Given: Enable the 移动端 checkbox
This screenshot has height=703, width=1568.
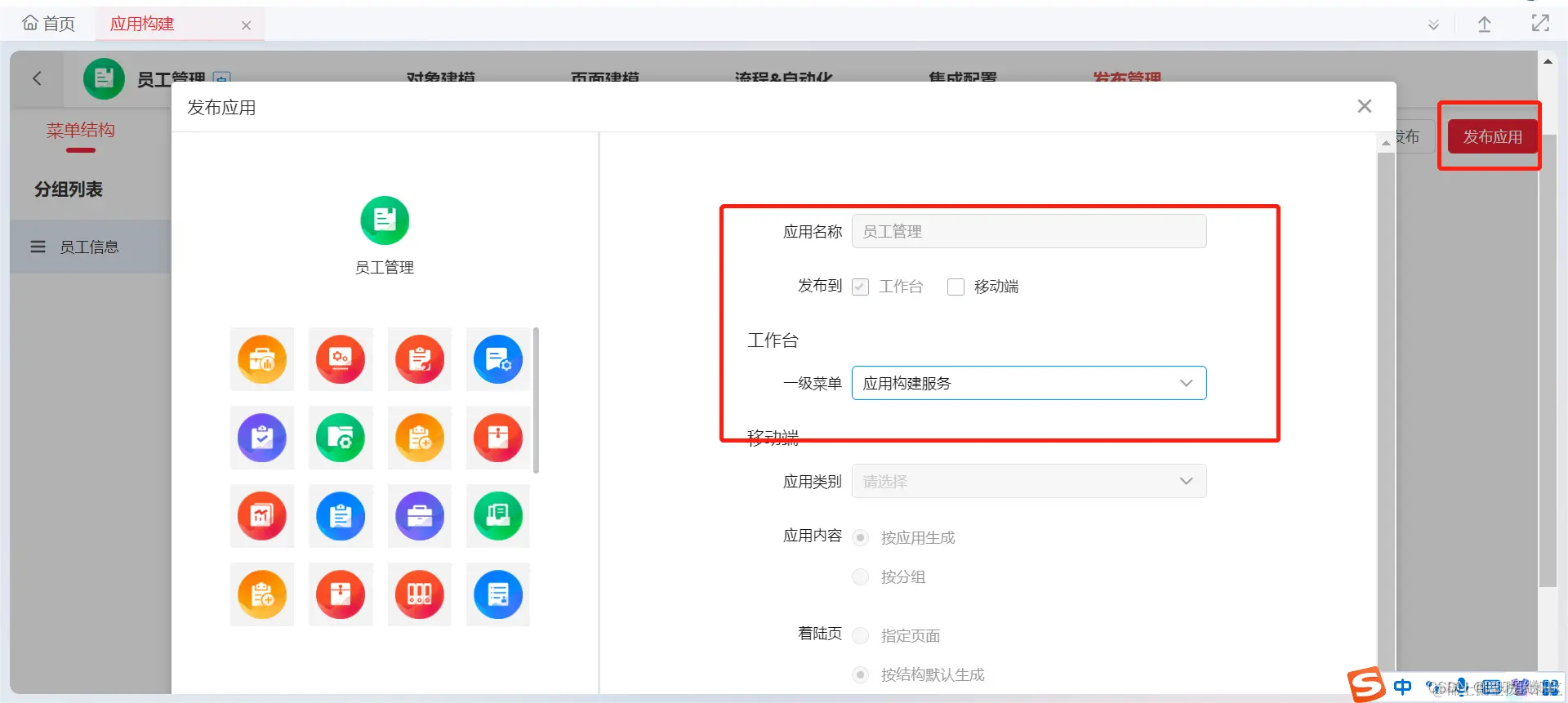Looking at the screenshot, I should coord(955,287).
